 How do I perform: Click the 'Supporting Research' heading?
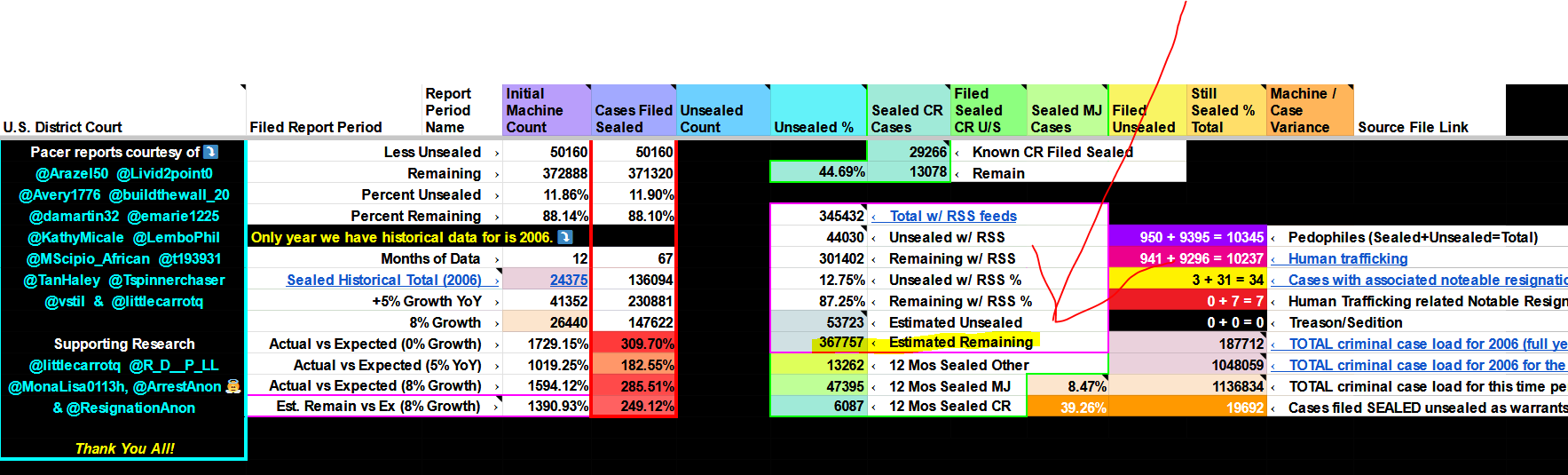[x=124, y=344]
